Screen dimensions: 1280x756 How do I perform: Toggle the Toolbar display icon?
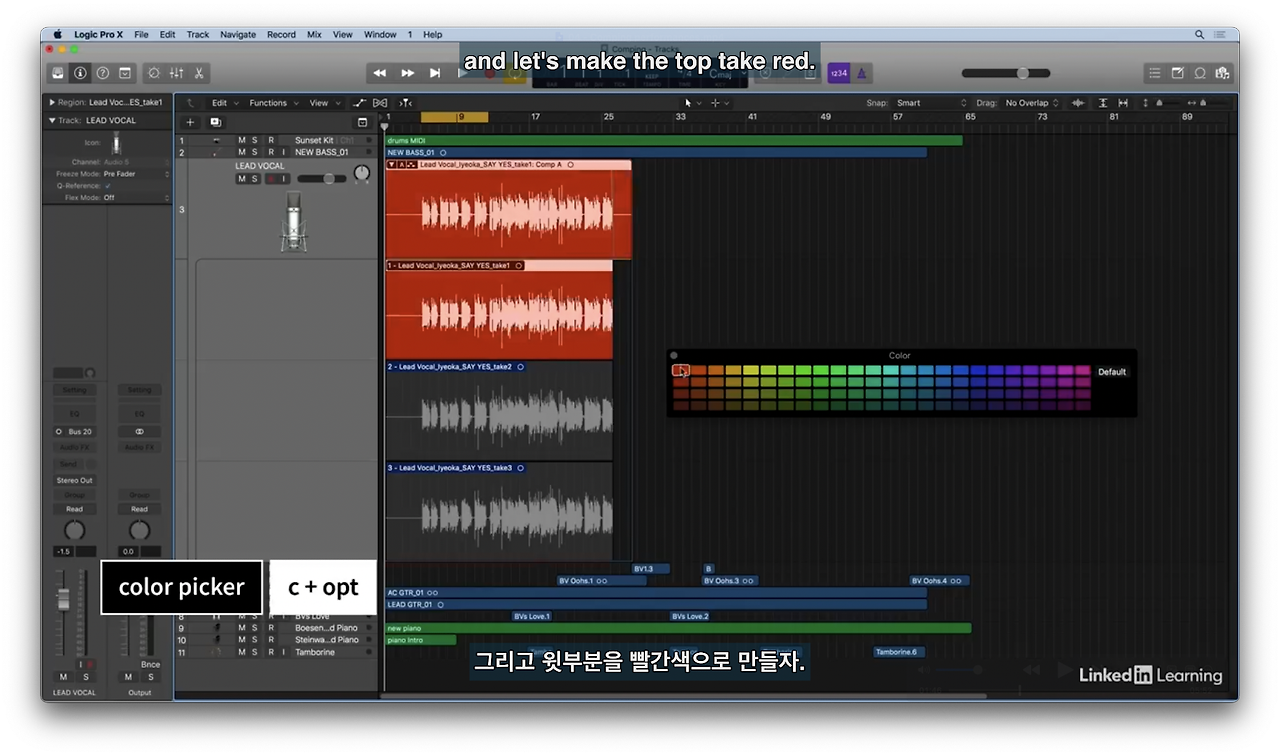point(125,73)
